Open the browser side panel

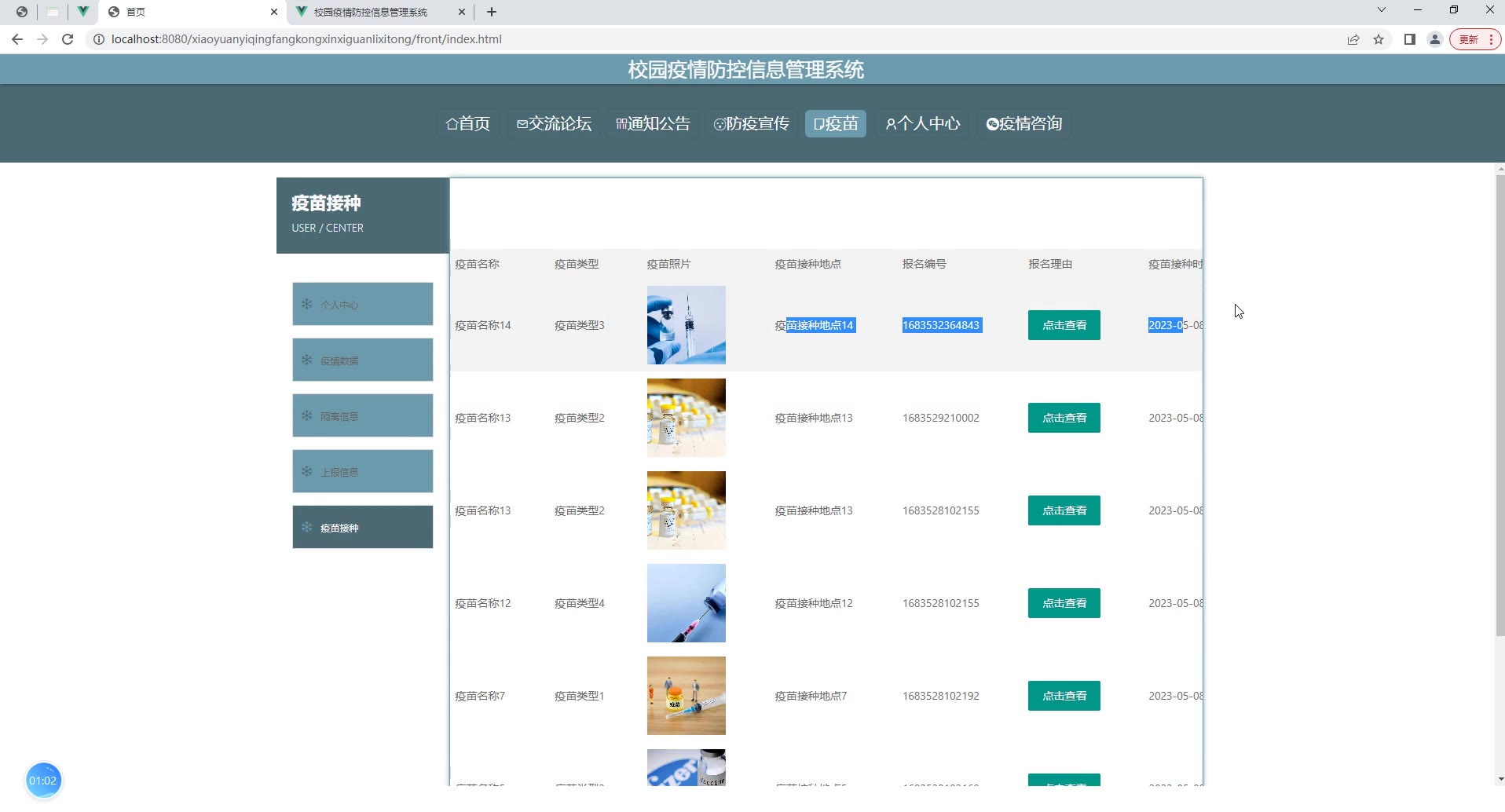(1410, 39)
